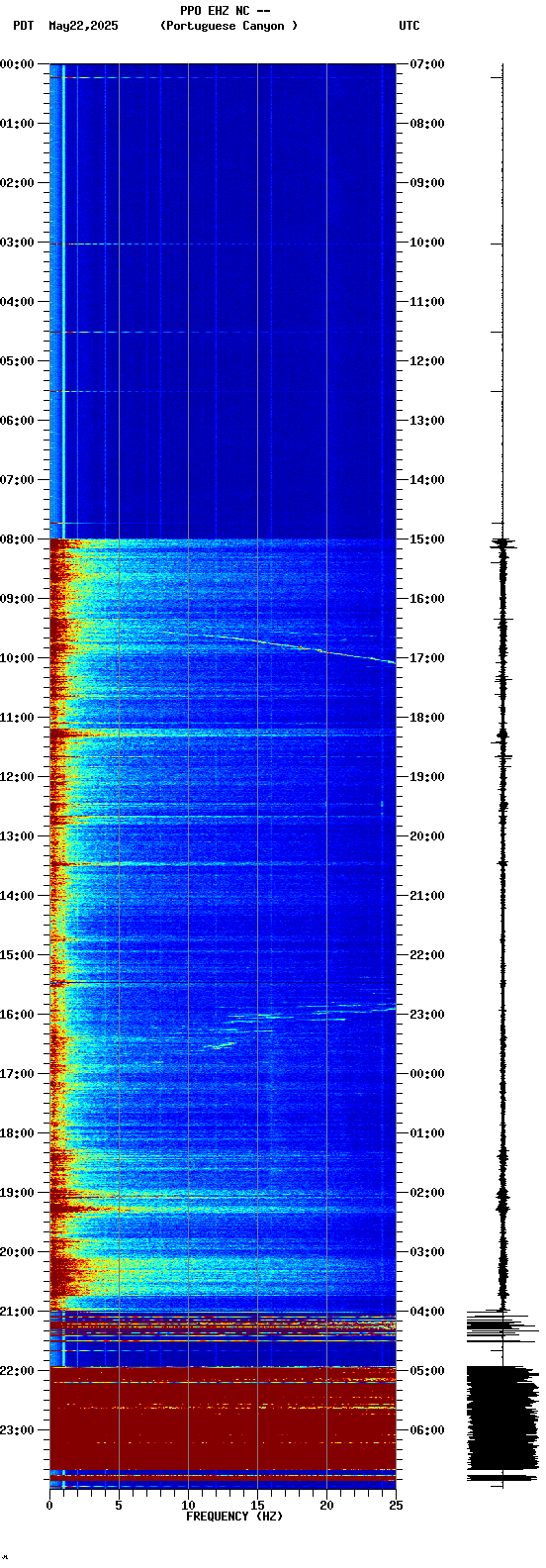Click the PDT axis '09:00' label
Screen dimensions: 546x1568
(x=17, y=599)
